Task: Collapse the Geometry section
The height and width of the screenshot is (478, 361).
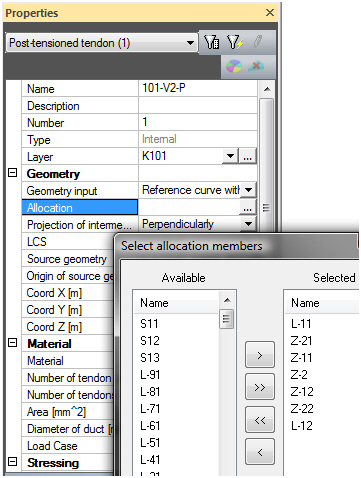Action: [x=12, y=173]
